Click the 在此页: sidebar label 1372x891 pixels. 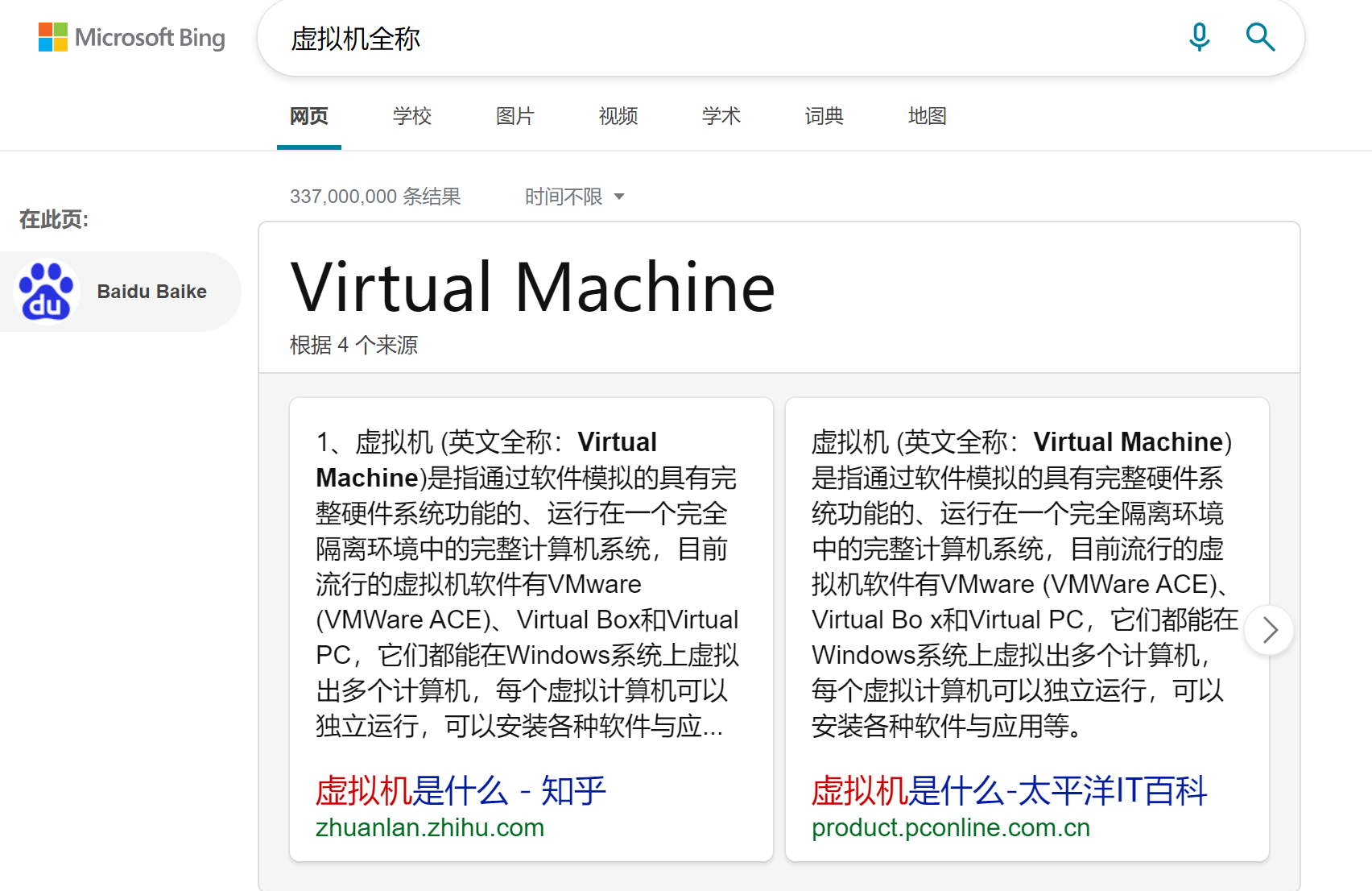tap(54, 219)
